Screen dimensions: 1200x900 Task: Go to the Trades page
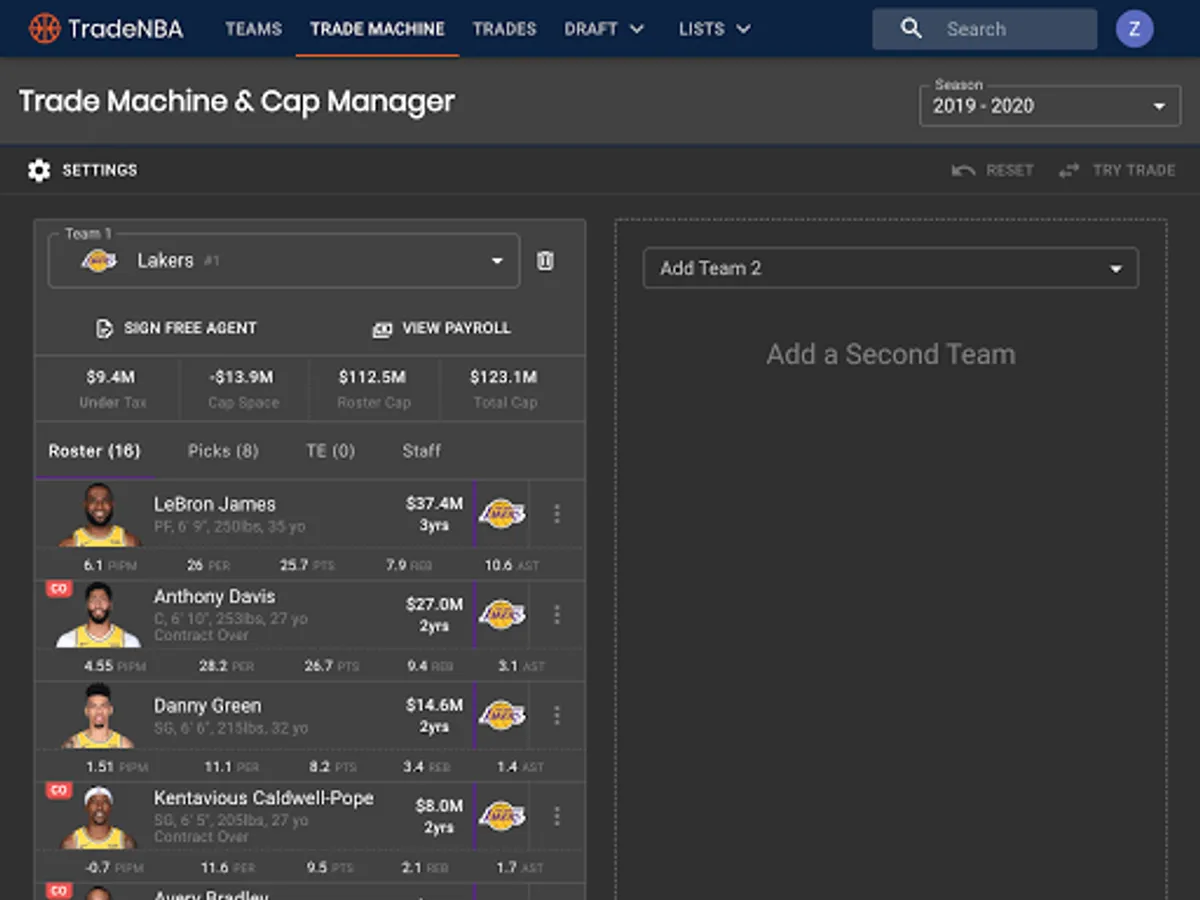[505, 29]
